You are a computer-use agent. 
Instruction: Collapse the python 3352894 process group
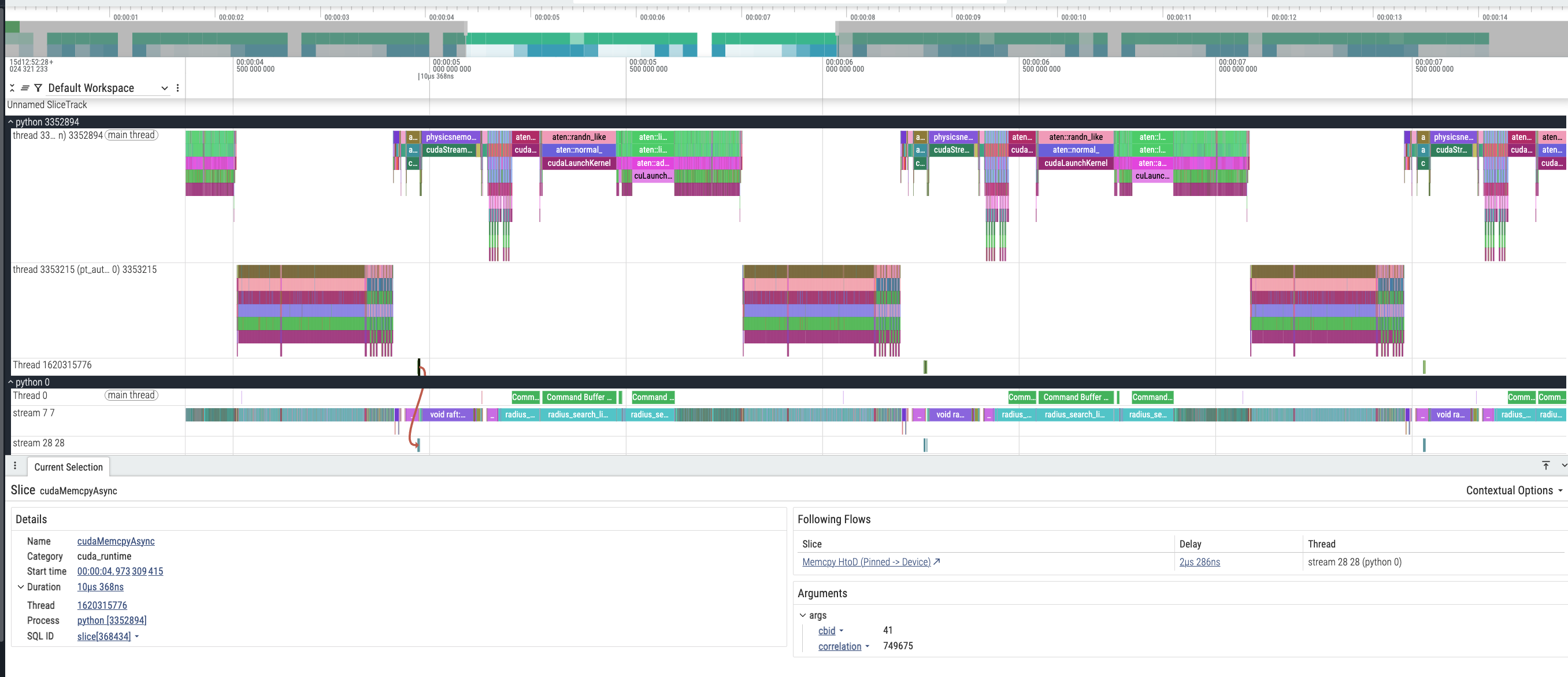coord(10,122)
